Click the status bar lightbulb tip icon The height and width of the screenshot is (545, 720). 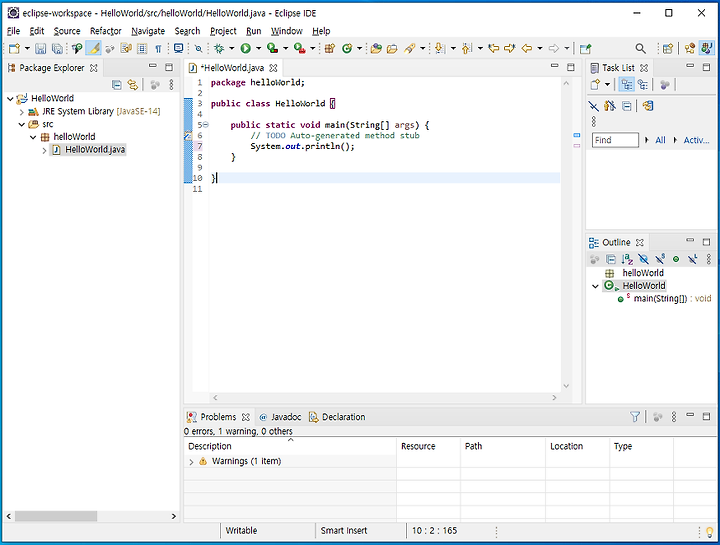(709, 532)
